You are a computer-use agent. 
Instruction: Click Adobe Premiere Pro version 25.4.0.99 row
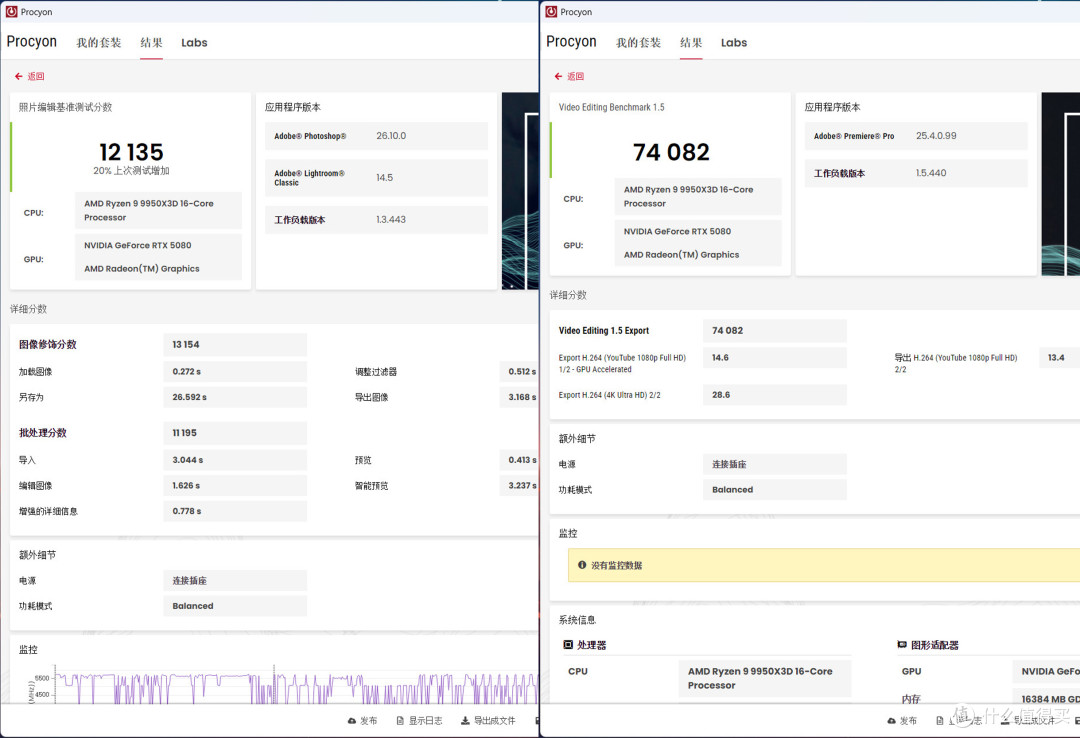pos(916,136)
